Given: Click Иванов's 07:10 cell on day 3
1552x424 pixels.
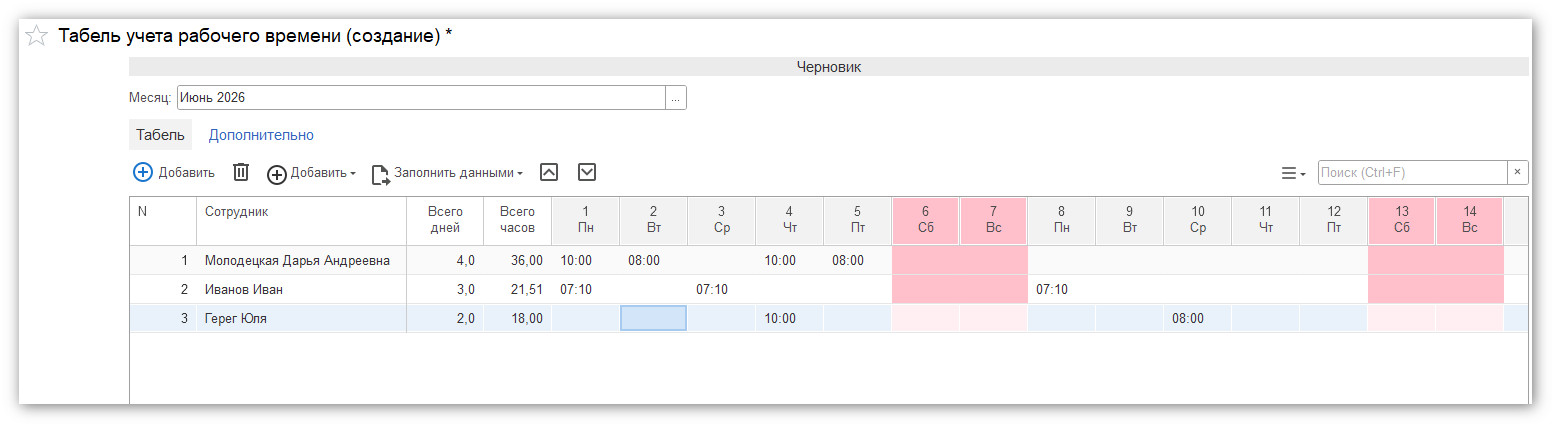Looking at the screenshot, I should tap(721, 290).
